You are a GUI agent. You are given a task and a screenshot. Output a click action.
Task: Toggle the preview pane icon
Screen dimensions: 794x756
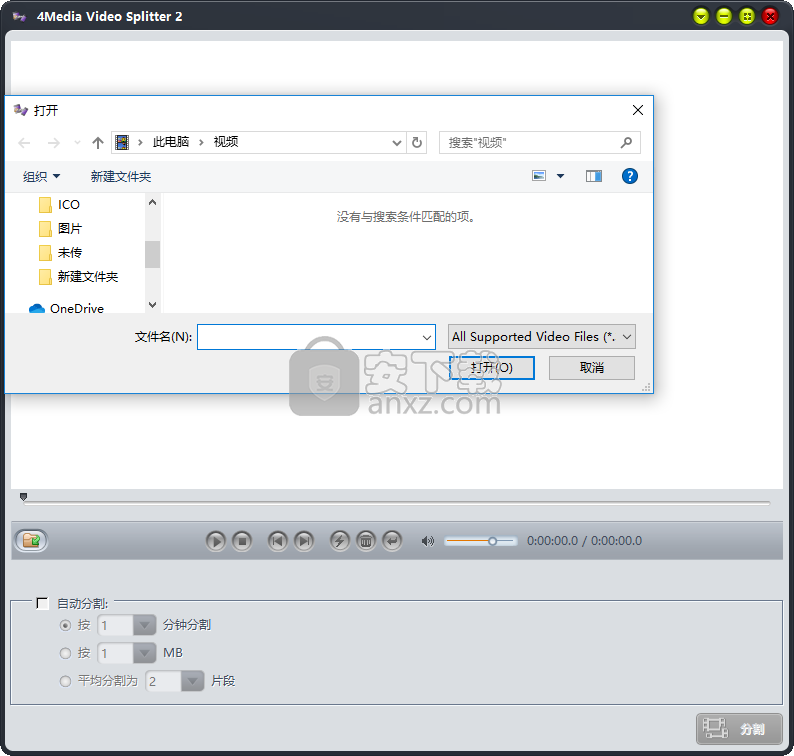pyautogui.click(x=593, y=176)
